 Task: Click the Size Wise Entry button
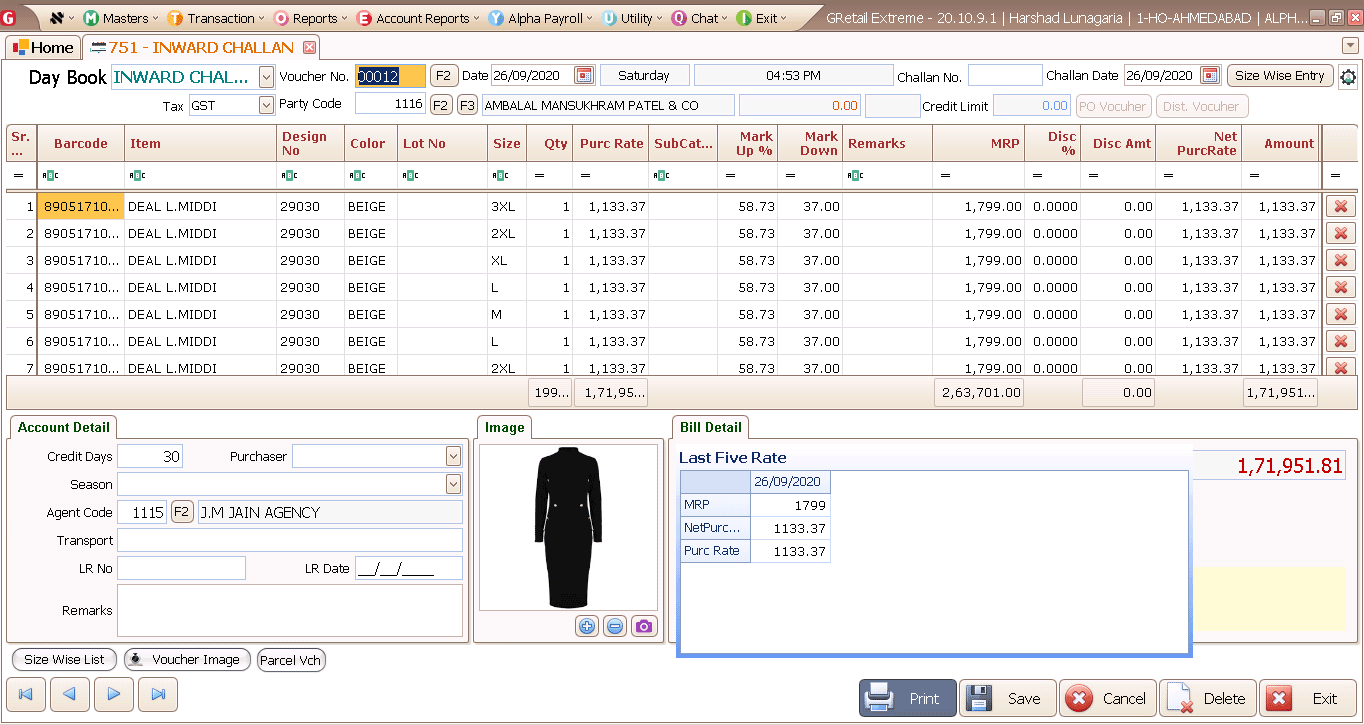1279,76
